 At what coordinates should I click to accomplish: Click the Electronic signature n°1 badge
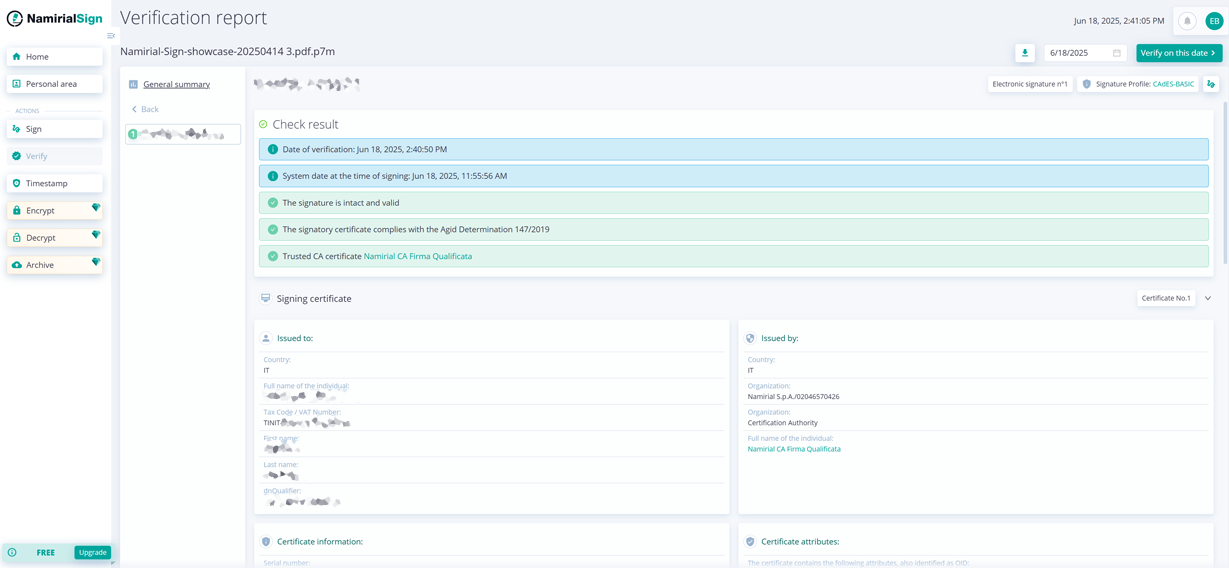point(1030,84)
